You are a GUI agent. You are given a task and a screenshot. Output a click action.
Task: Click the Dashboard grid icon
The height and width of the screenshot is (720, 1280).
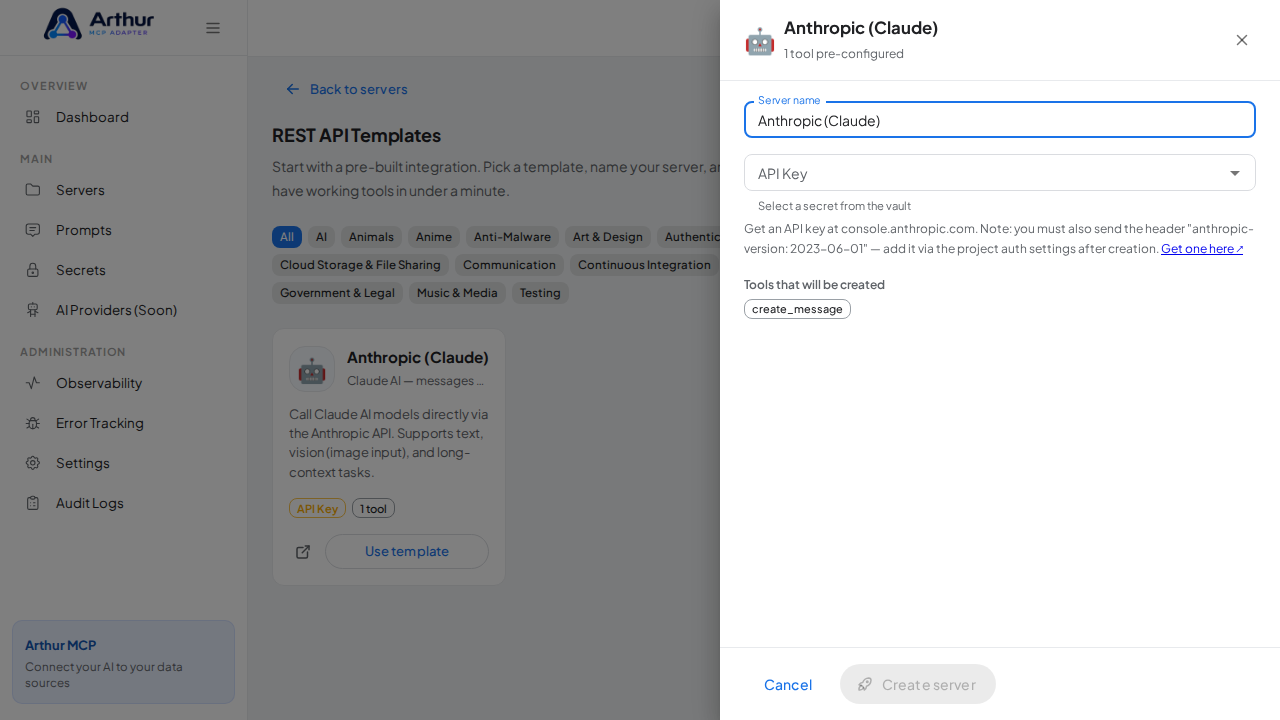(33, 117)
